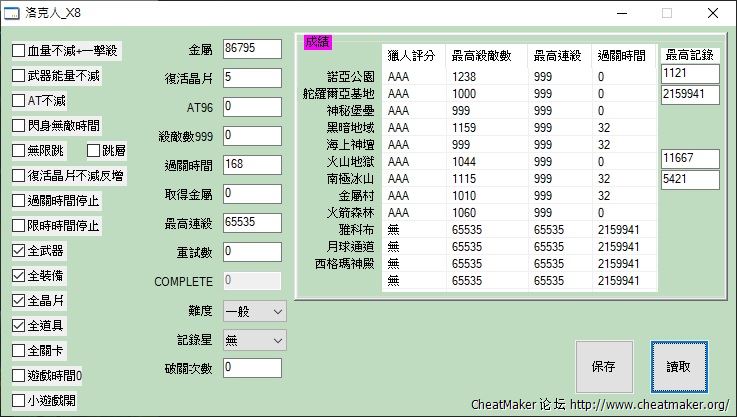
Task: Expand the 記錄星 combo box
Action: [254, 340]
